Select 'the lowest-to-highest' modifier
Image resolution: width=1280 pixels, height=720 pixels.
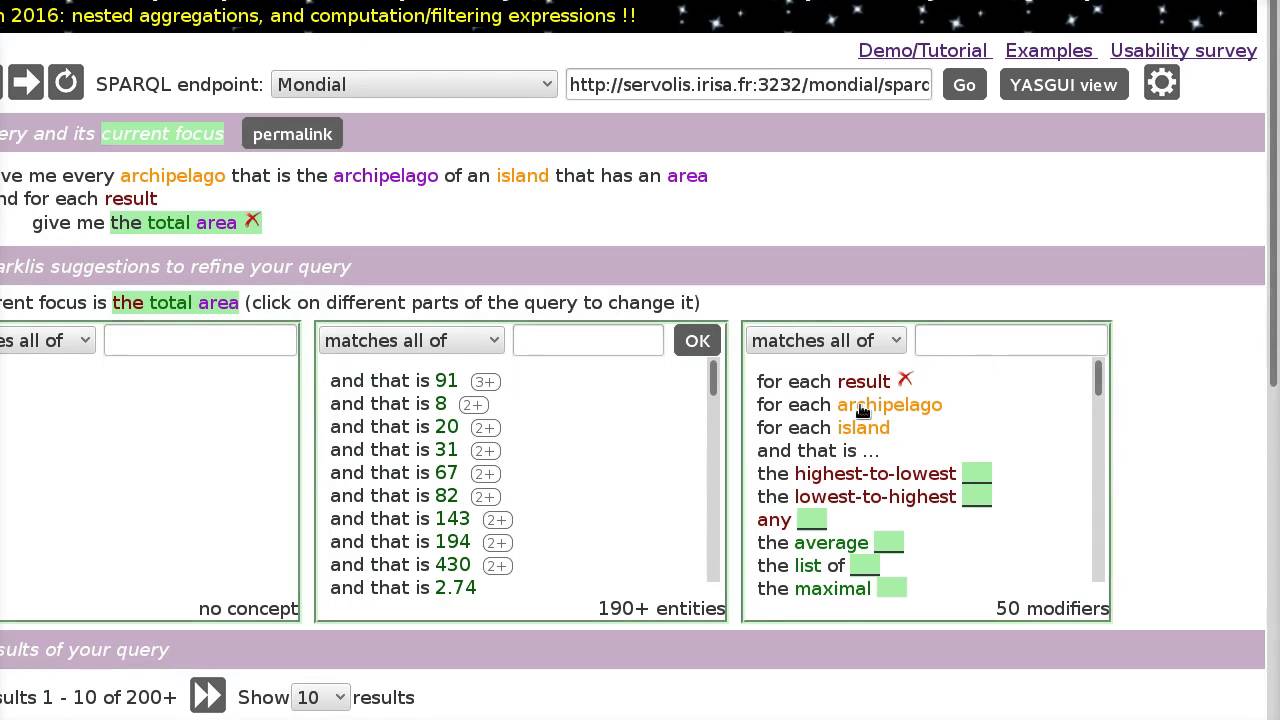click(874, 496)
